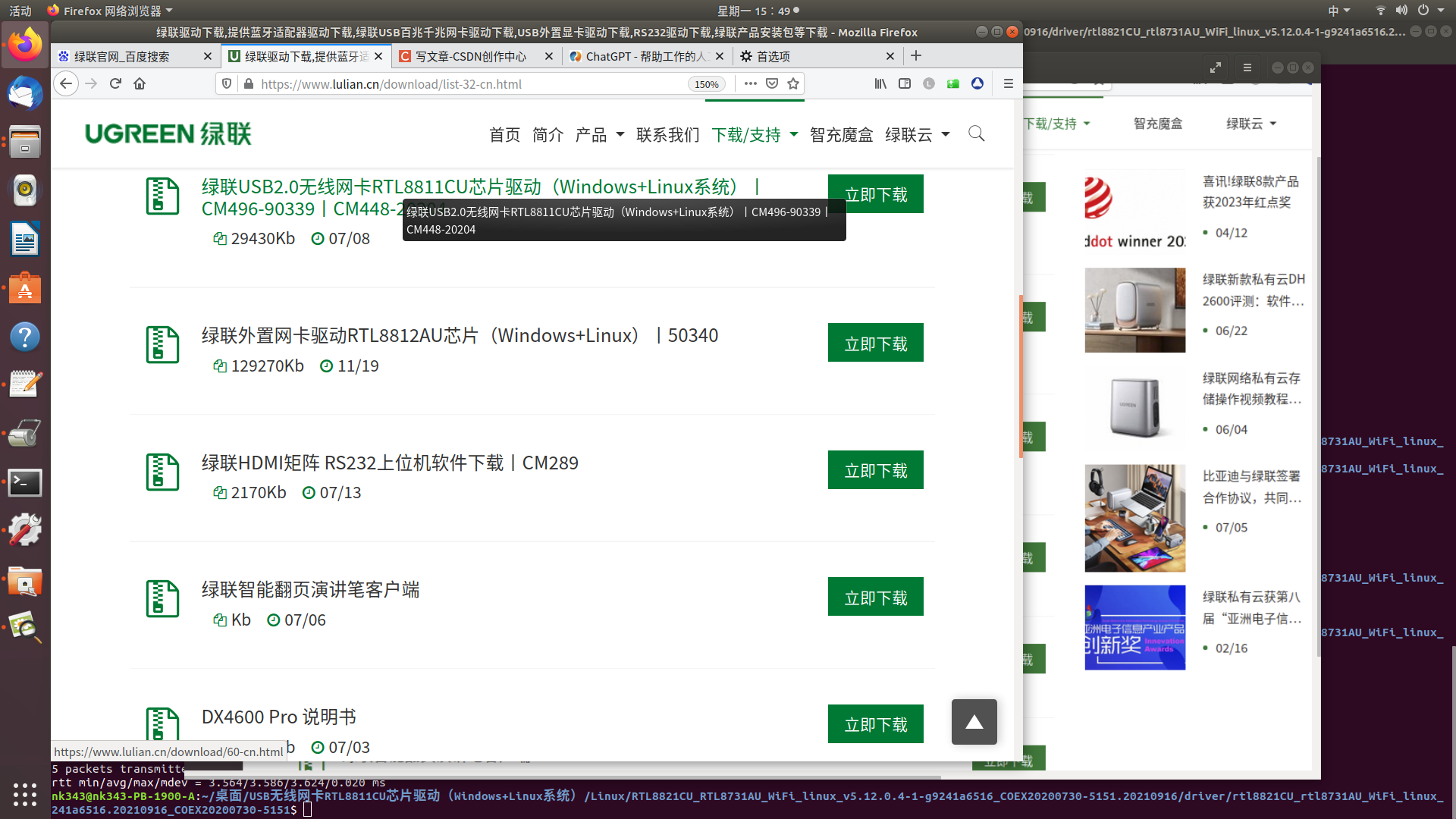Viewport: 1456px width, 819px height.
Task: Open search on the UGREEN site
Action: (x=977, y=134)
